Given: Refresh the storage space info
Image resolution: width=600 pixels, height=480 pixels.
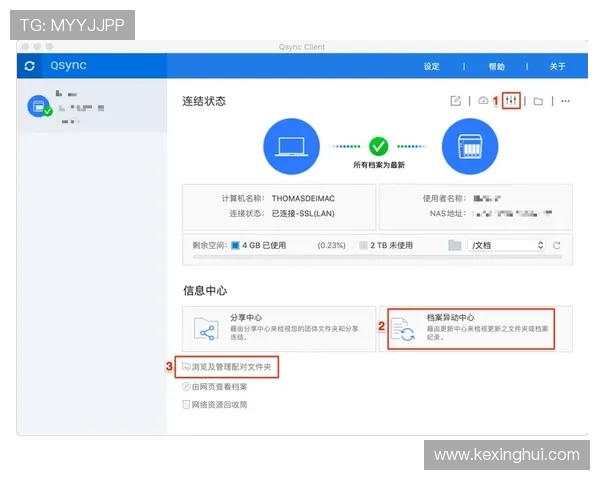Looking at the screenshot, I should tap(557, 245).
